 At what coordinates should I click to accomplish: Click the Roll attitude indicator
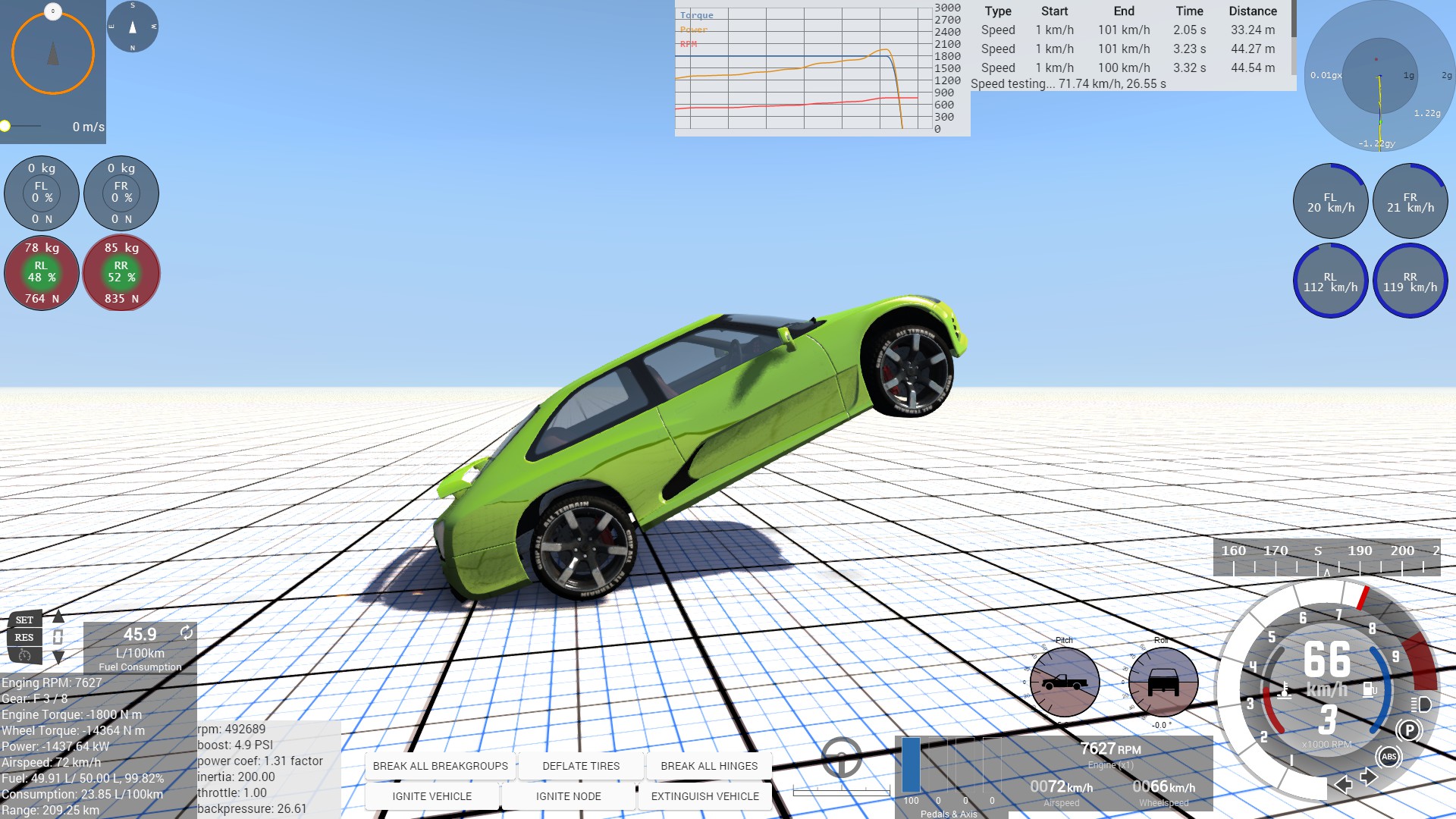(x=1163, y=682)
